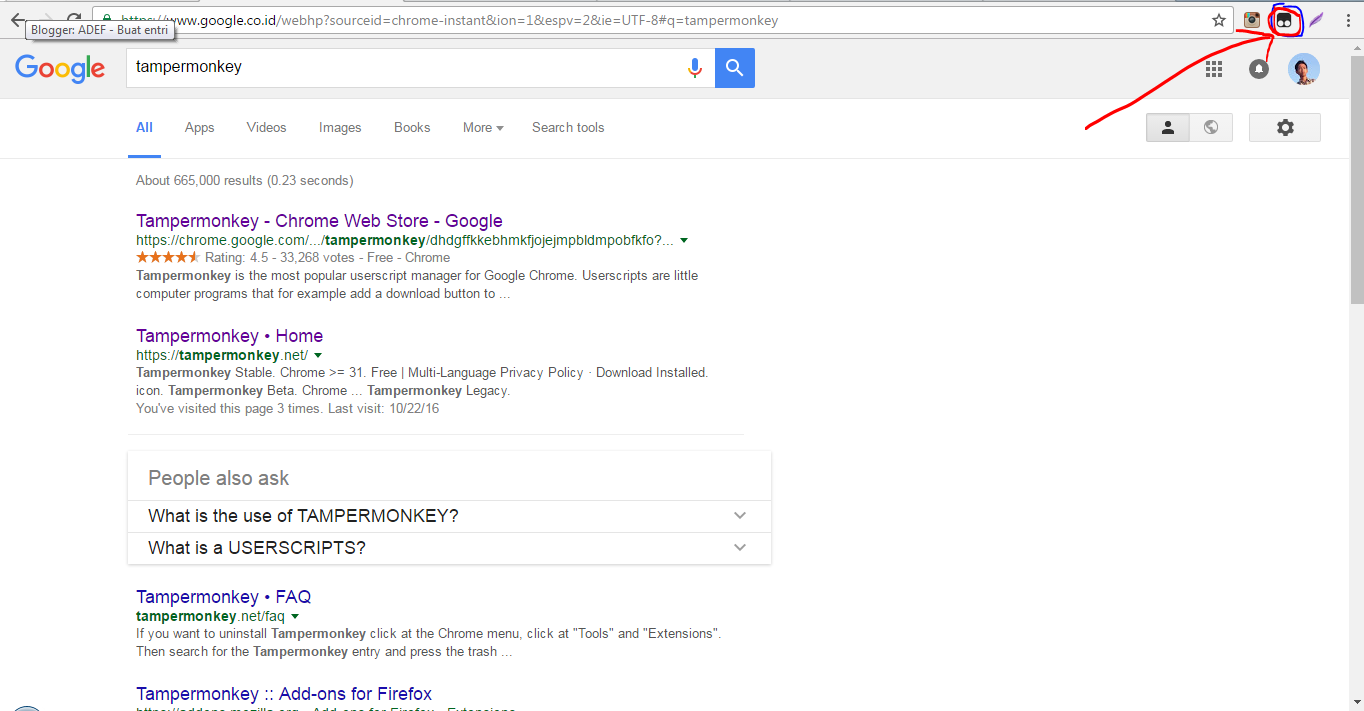Viewport: 1364px width, 711px height.
Task: Open Search tools options
Action: point(568,127)
